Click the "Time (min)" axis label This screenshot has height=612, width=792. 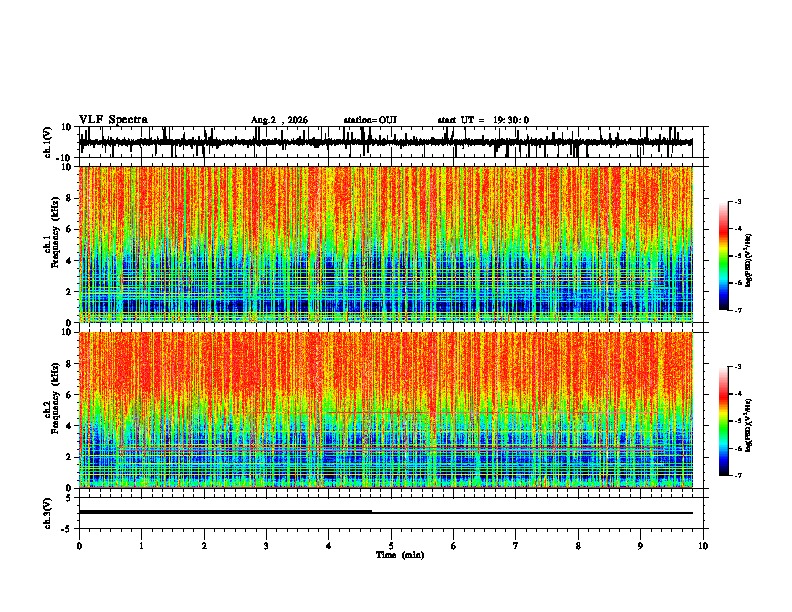[400, 555]
